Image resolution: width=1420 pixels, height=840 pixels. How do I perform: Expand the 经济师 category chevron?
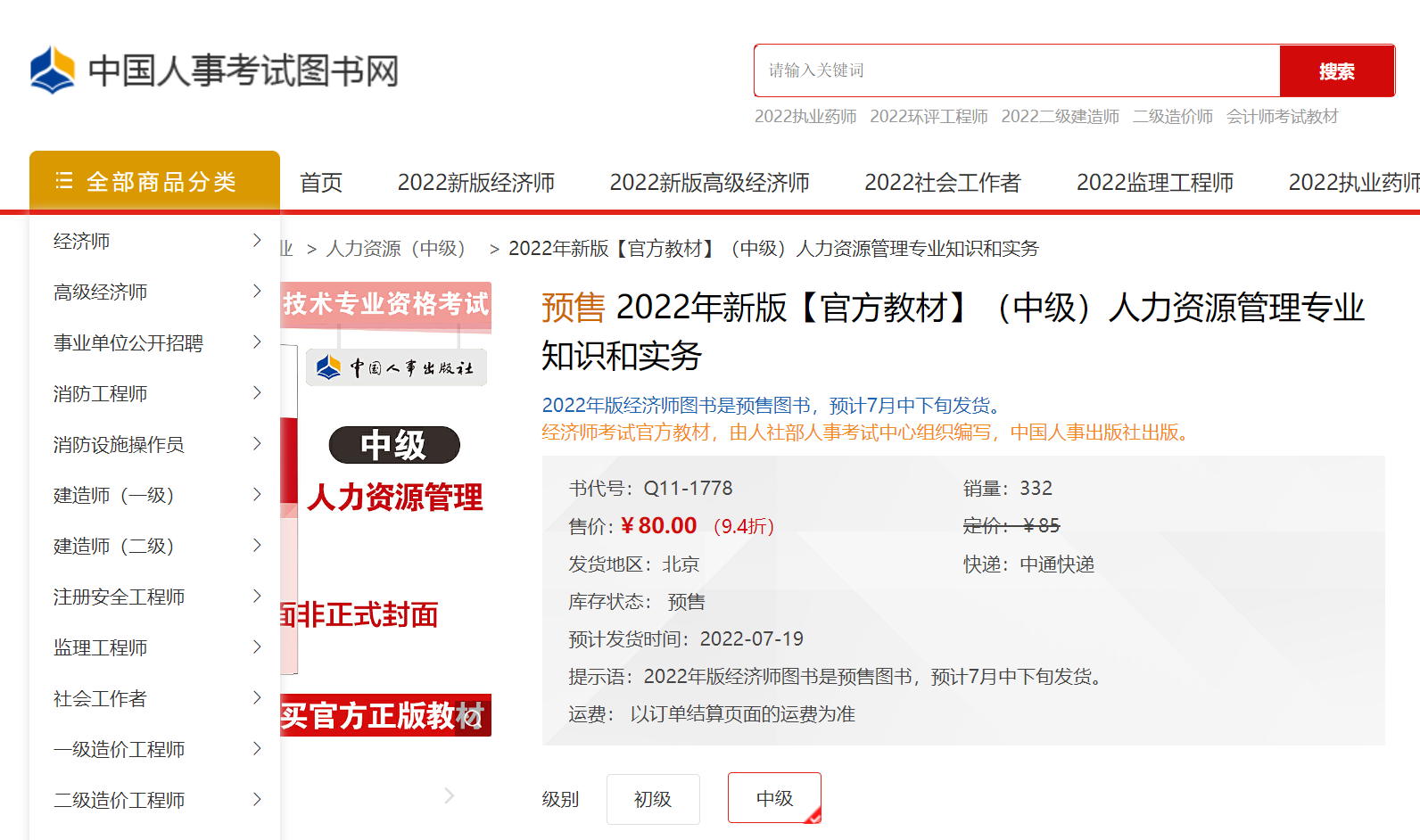pyautogui.click(x=257, y=240)
